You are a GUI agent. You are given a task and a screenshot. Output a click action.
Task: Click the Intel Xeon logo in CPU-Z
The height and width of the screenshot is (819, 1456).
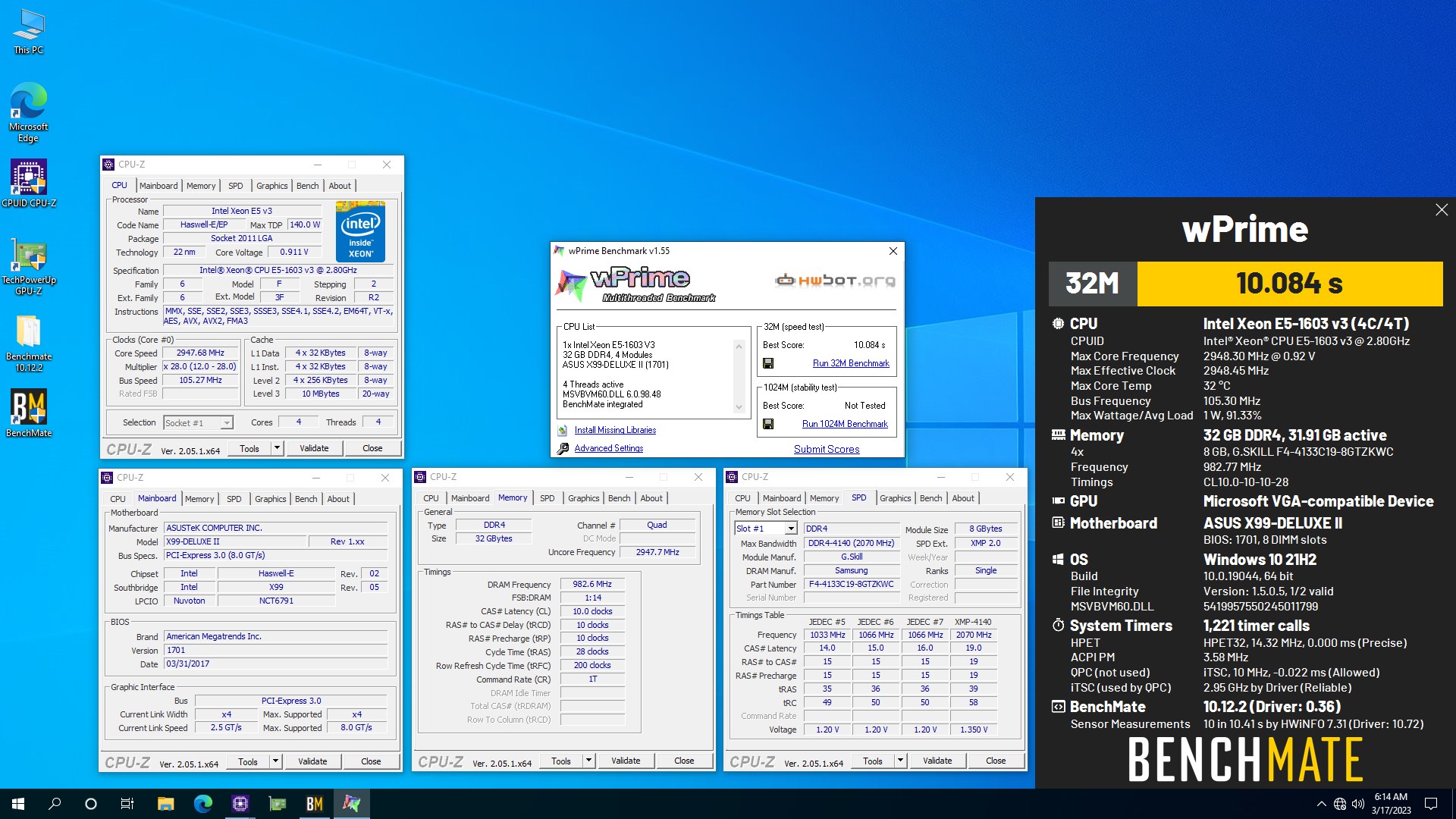tap(360, 231)
